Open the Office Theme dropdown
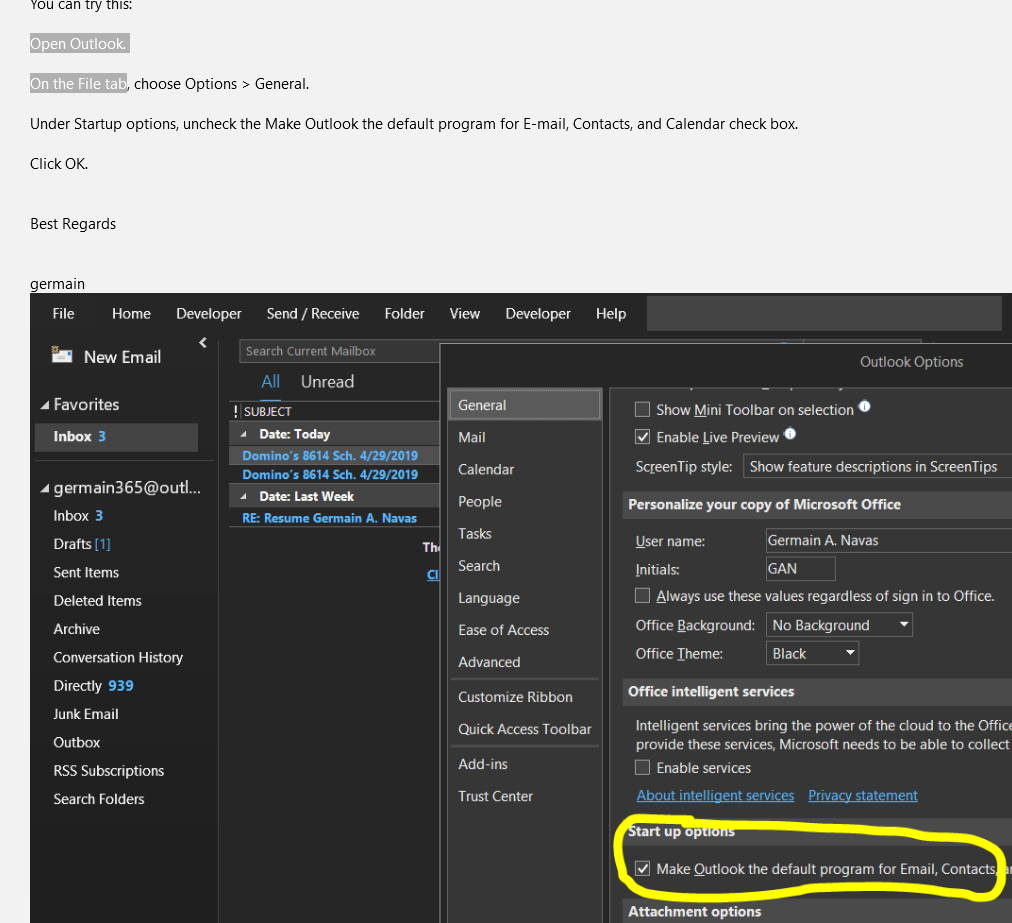The image size is (1012, 923). click(812, 653)
